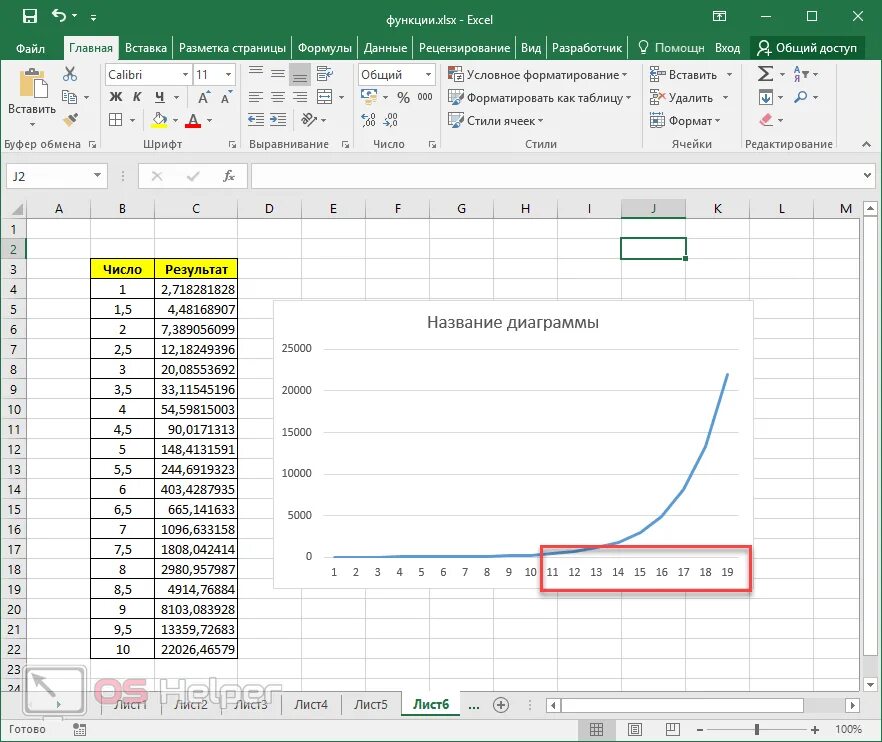This screenshot has width=882, height=742.
Task: Click Условное форматирование button
Action: [x=538, y=74]
